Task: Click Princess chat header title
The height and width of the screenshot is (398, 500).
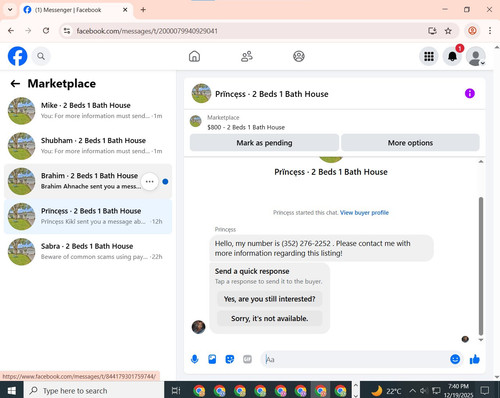Action: point(272,94)
